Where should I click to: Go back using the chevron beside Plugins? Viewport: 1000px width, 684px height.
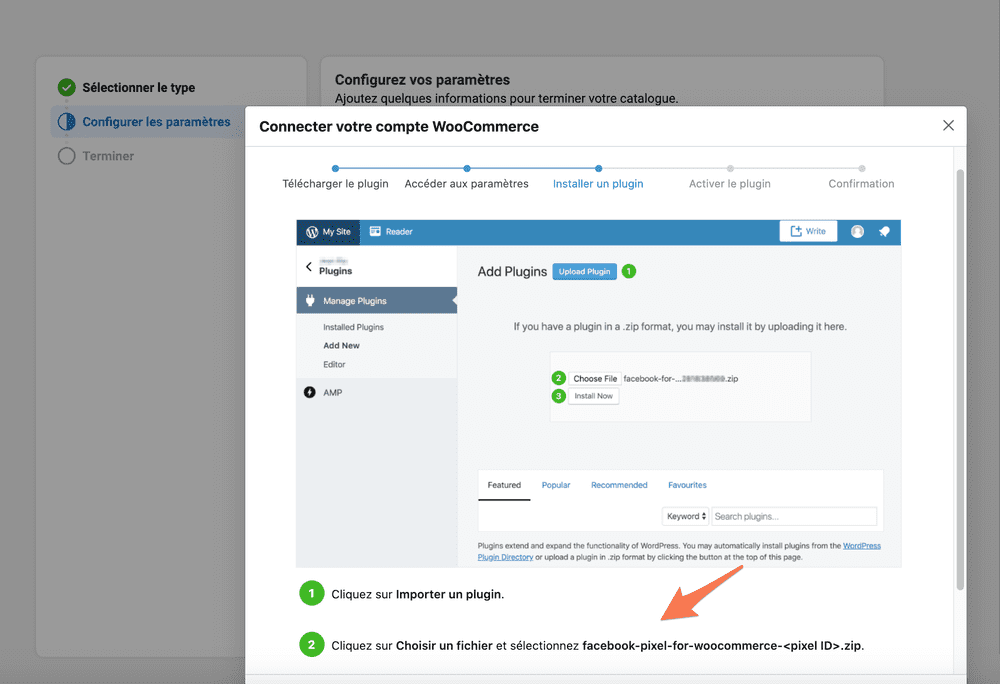(309, 266)
